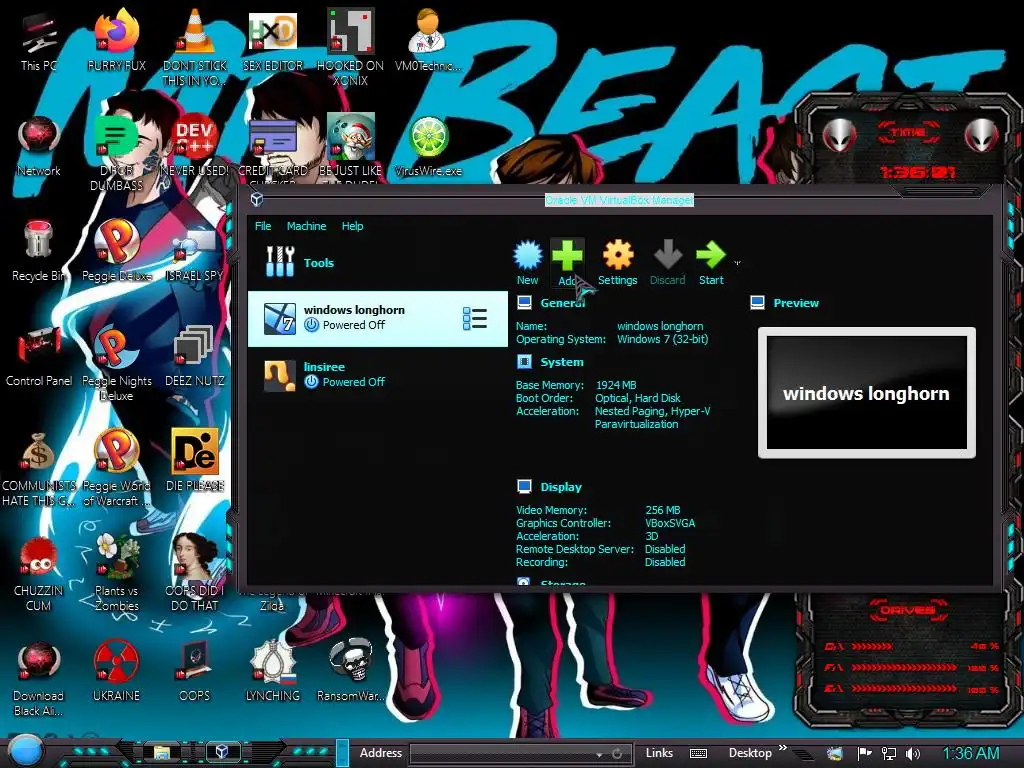The width and height of the screenshot is (1024, 768).
Task: Click the left alien head on time widget
Action: pyautogui.click(x=839, y=135)
